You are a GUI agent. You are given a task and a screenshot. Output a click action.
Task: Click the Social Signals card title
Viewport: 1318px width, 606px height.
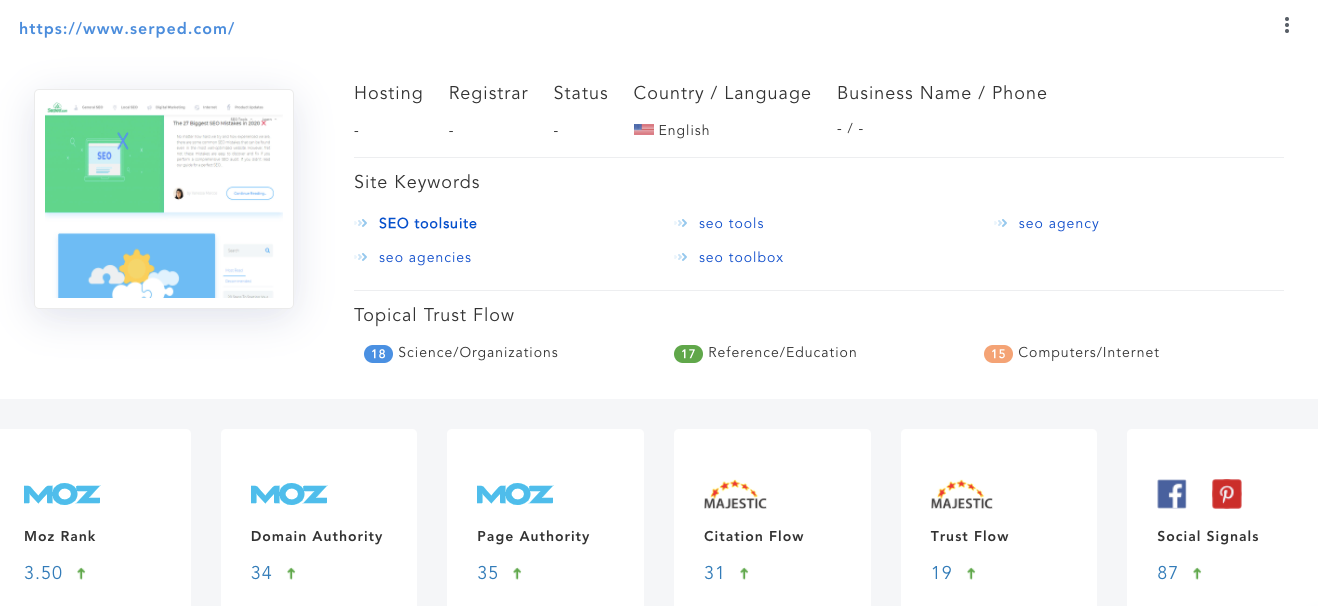tap(1208, 537)
